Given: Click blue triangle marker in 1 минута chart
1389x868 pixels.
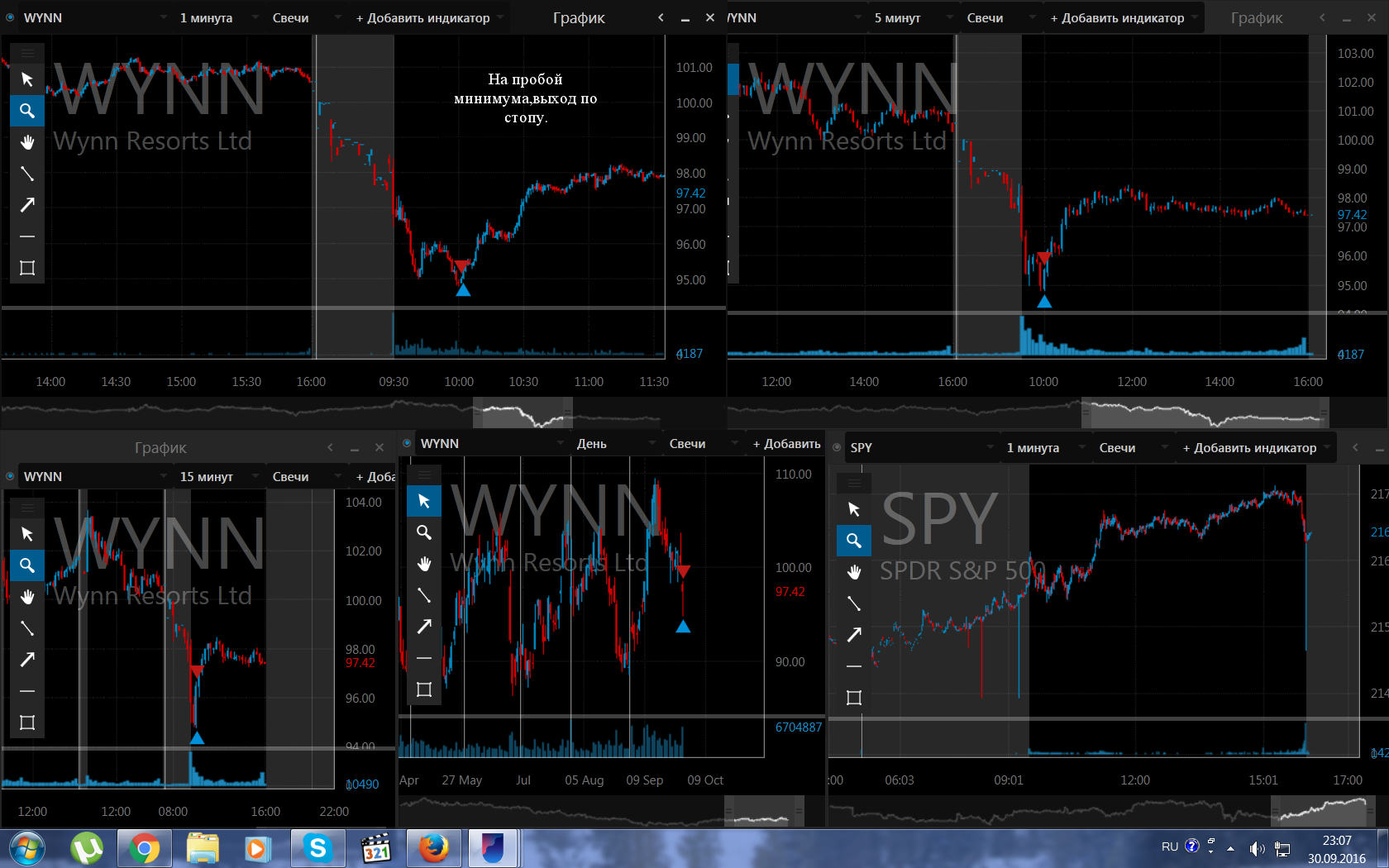Looking at the screenshot, I should coord(463,290).
